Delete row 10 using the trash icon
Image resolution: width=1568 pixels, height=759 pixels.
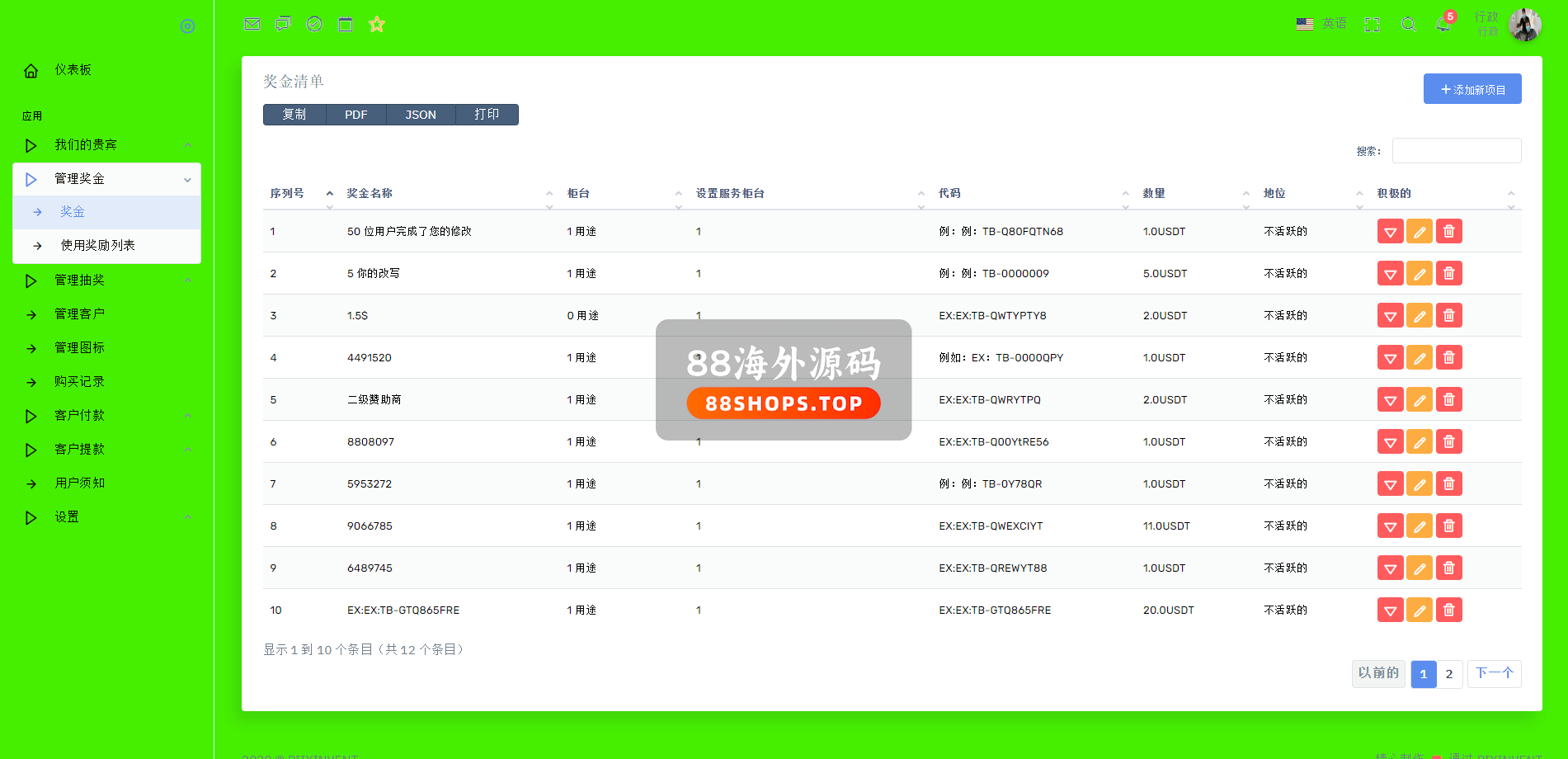[1449, 610]
